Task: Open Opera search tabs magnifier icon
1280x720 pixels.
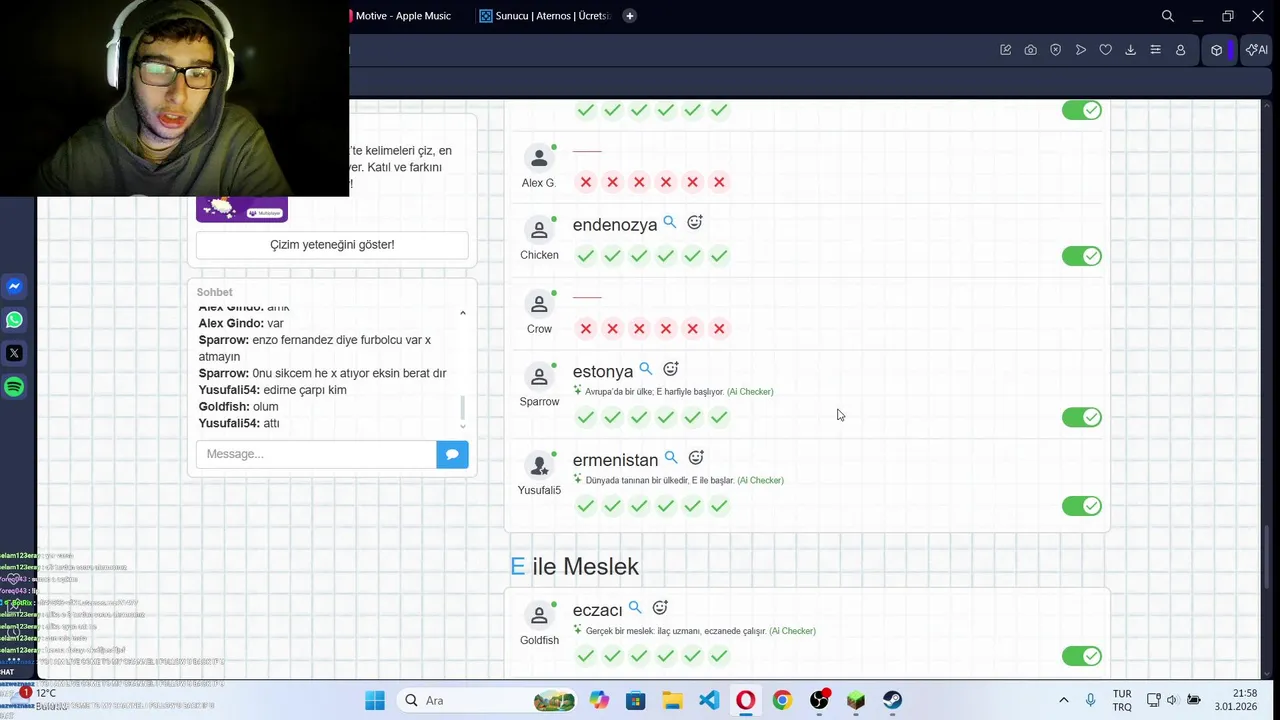Action: 1168,16
